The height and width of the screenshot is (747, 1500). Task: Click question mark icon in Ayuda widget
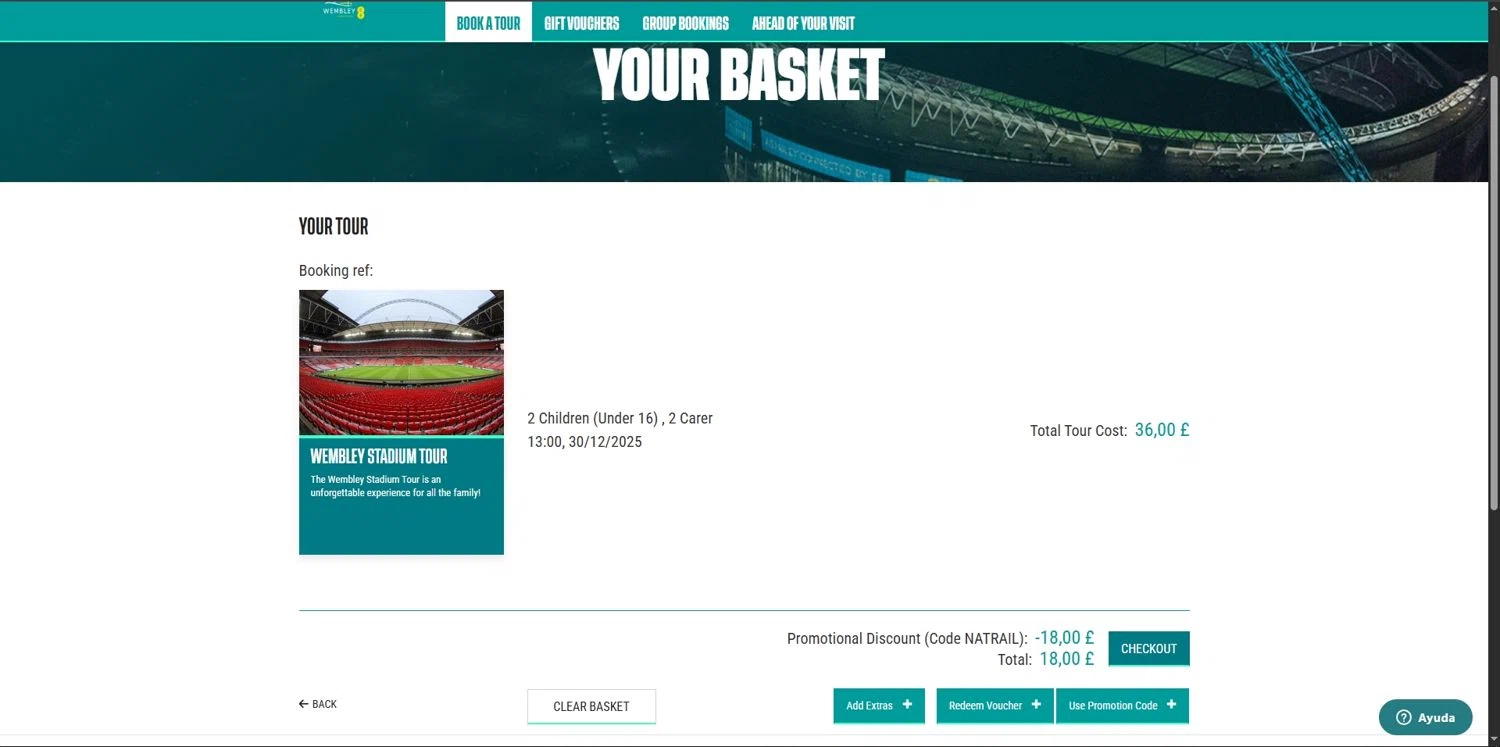(1403, 717)
